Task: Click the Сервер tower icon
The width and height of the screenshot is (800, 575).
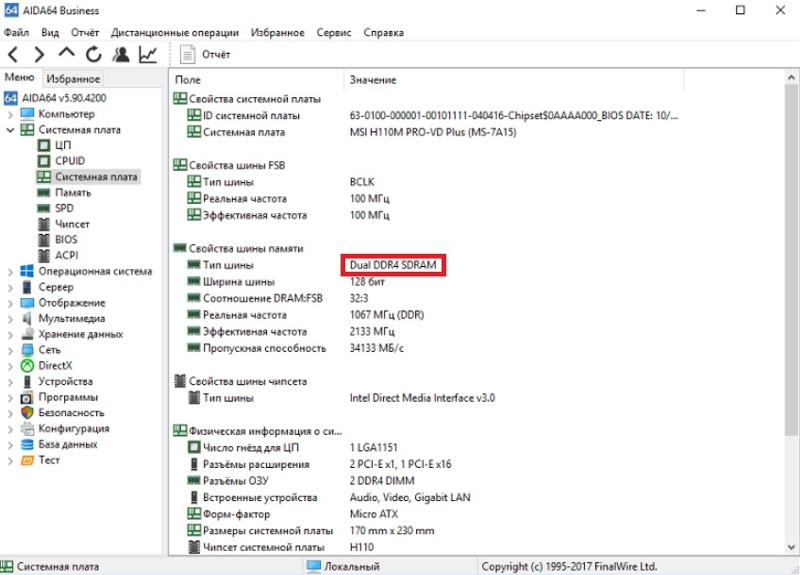Action: pyautogui.click(x=27, y=287)
